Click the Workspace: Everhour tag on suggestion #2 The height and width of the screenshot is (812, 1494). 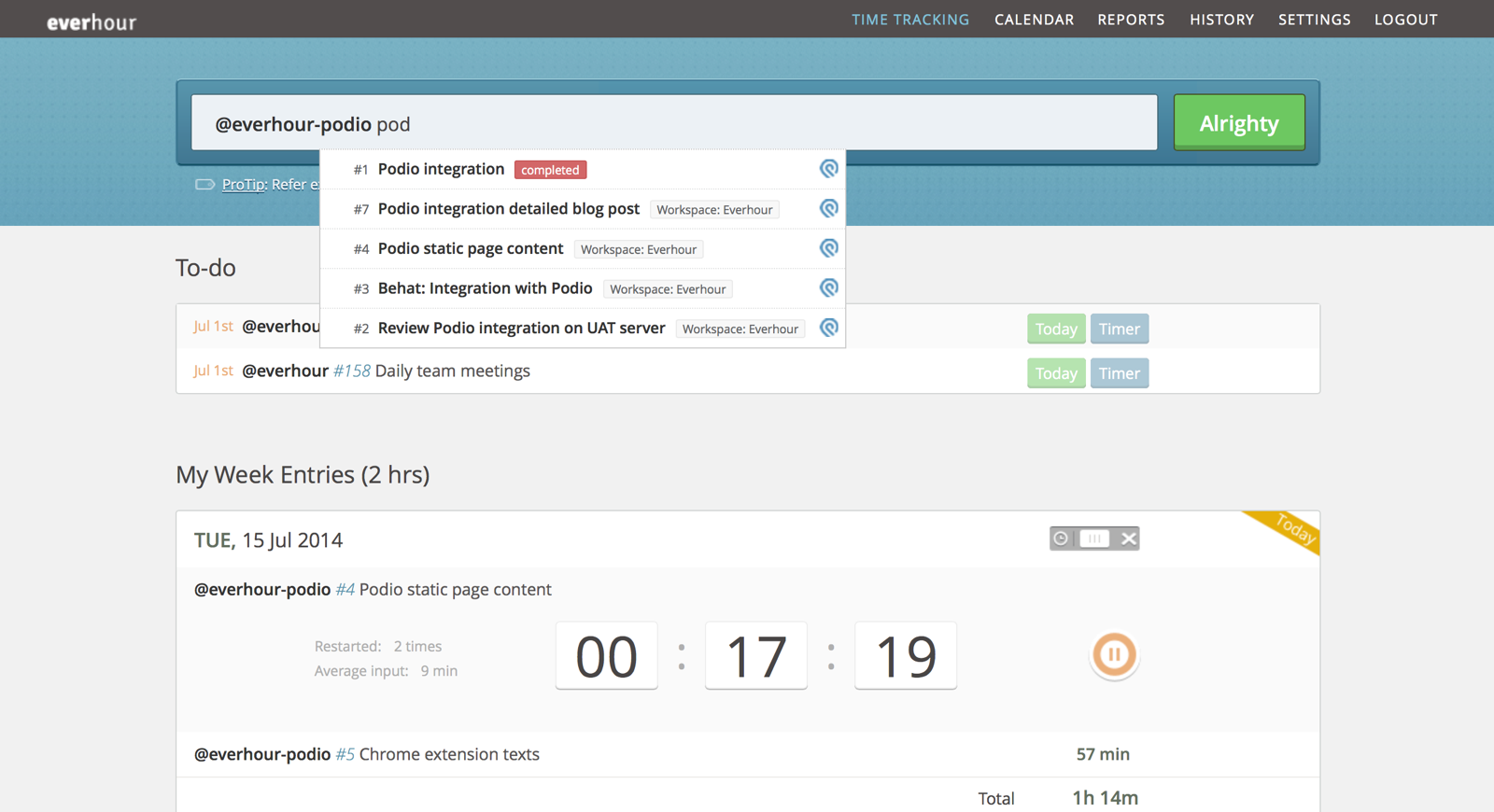click(x=740, y=329)
